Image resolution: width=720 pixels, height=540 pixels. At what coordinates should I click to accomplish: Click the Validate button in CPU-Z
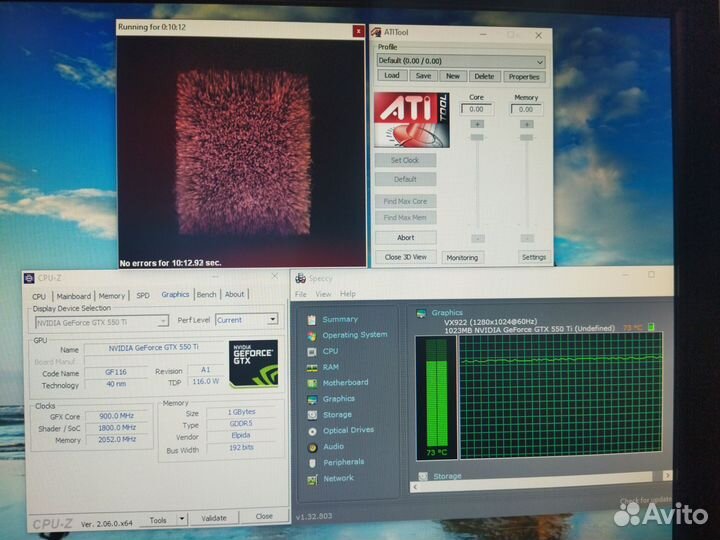pos(214,517)
